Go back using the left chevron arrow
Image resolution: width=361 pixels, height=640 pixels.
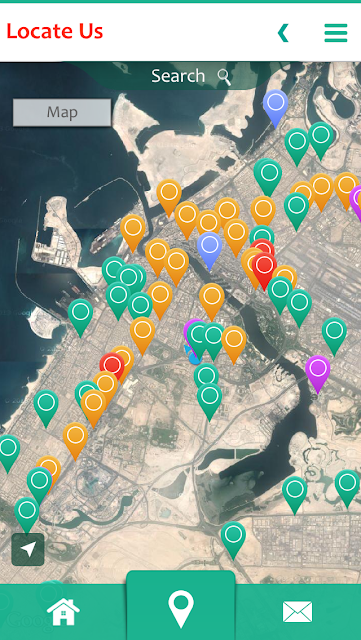283,33
